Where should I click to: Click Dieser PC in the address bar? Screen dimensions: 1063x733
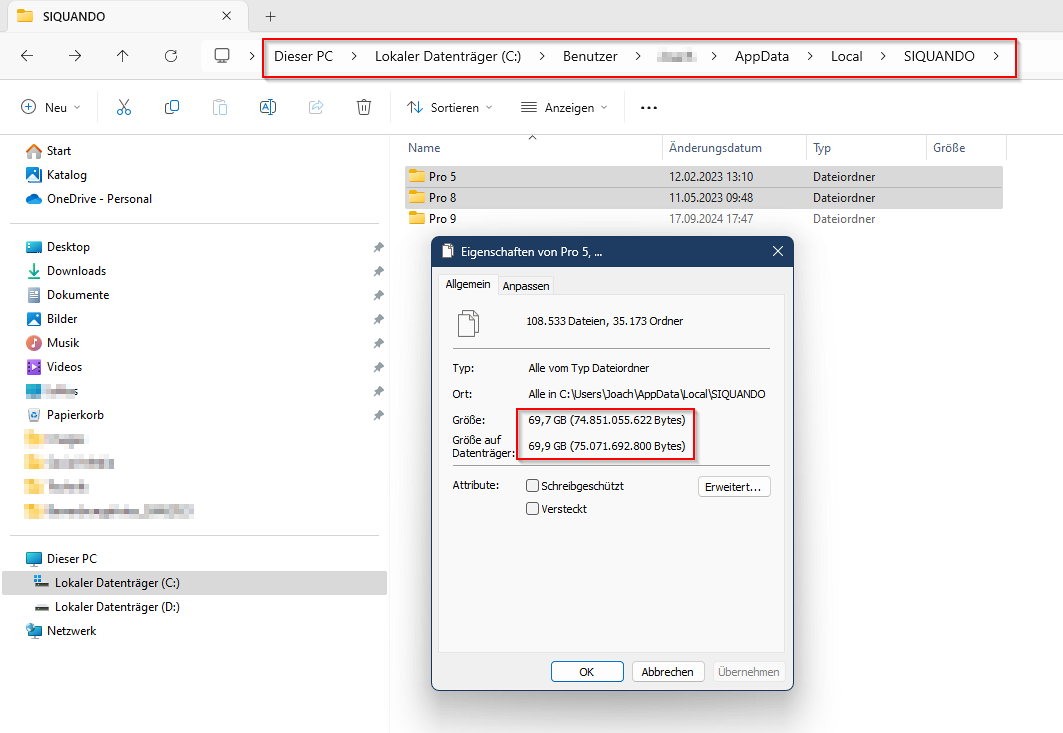coord(304,56)
